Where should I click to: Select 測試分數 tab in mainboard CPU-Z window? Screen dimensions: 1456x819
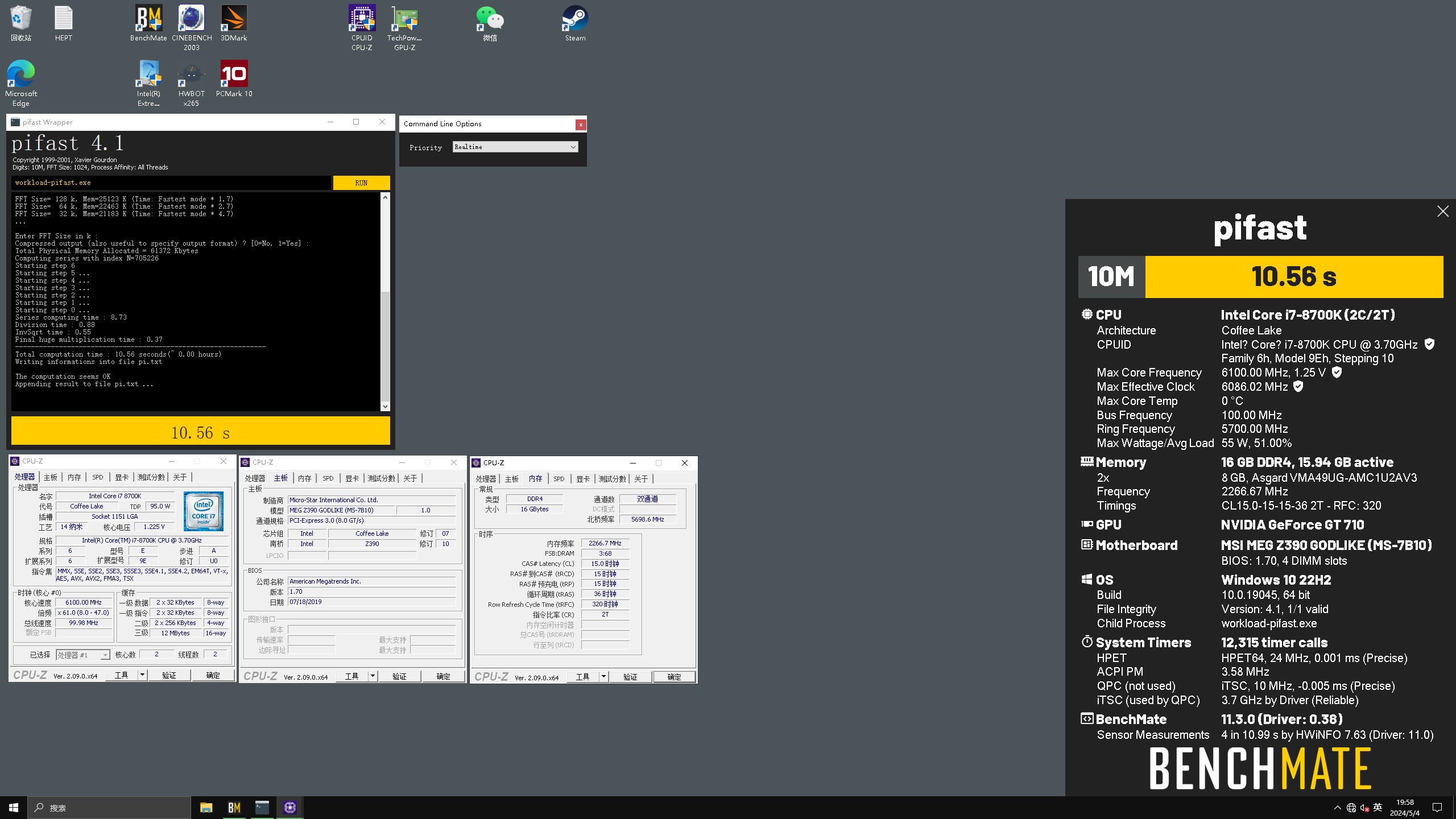pos(381,478)
